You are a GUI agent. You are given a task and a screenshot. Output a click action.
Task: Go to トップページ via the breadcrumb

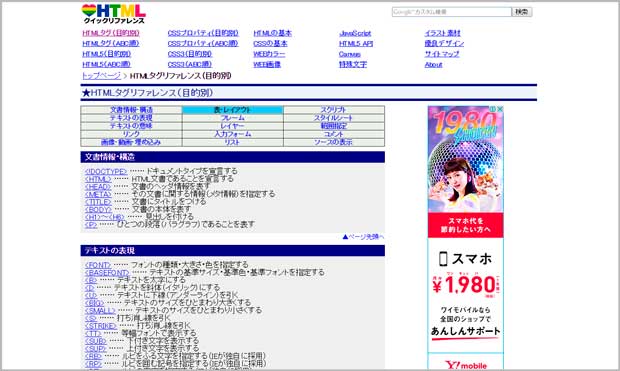point(101,76)
